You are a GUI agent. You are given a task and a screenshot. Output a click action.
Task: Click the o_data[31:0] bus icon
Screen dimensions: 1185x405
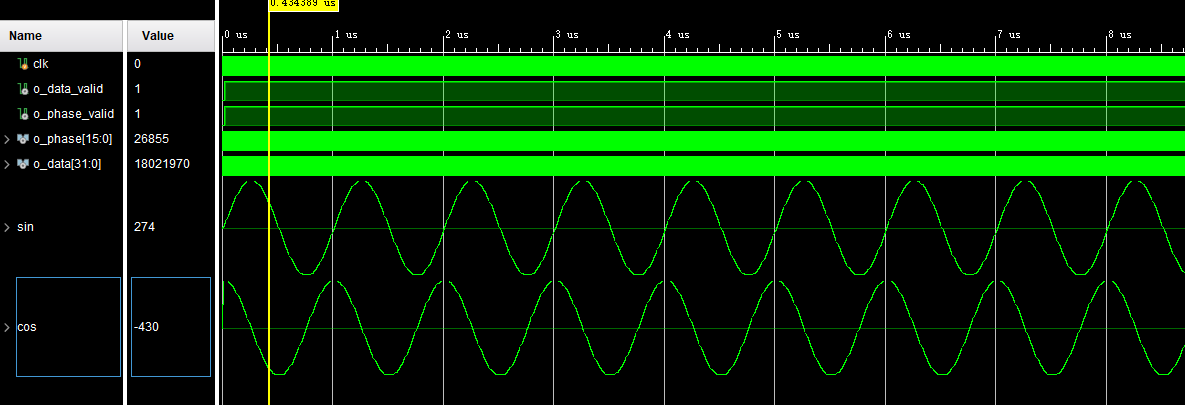[23, 164]
